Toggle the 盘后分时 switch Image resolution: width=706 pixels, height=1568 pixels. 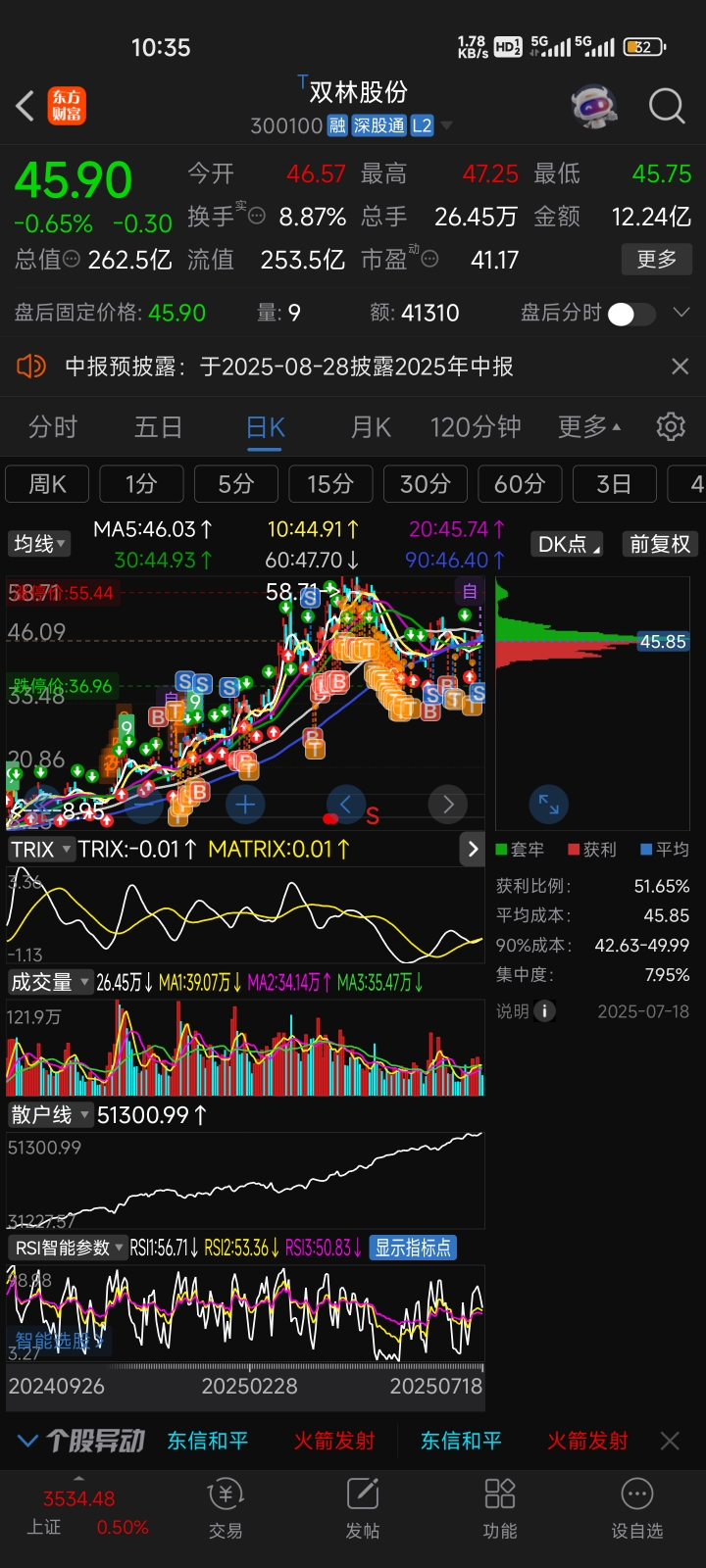631,314
